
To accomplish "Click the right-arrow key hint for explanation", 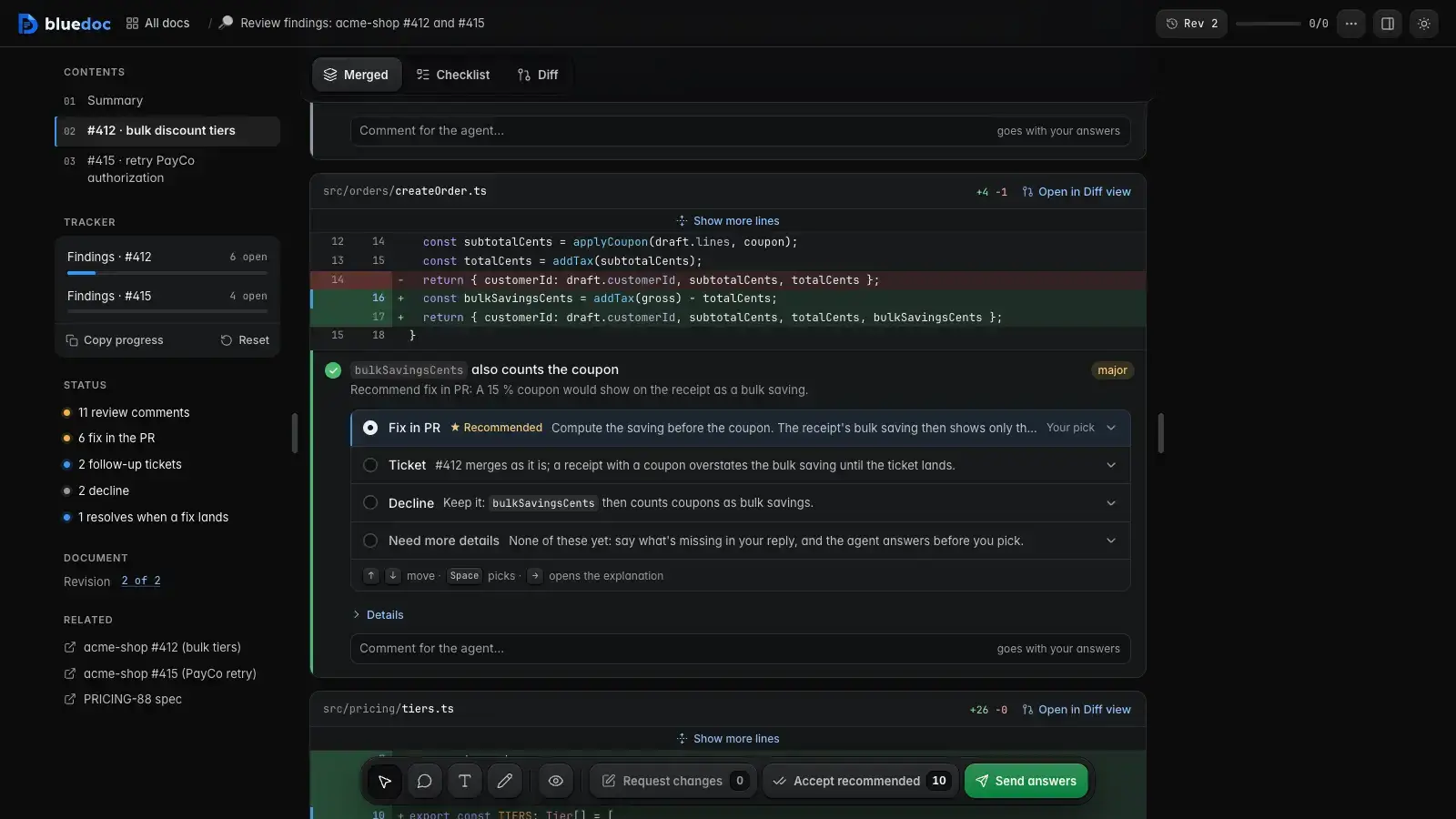I will [x=535, y=576].
